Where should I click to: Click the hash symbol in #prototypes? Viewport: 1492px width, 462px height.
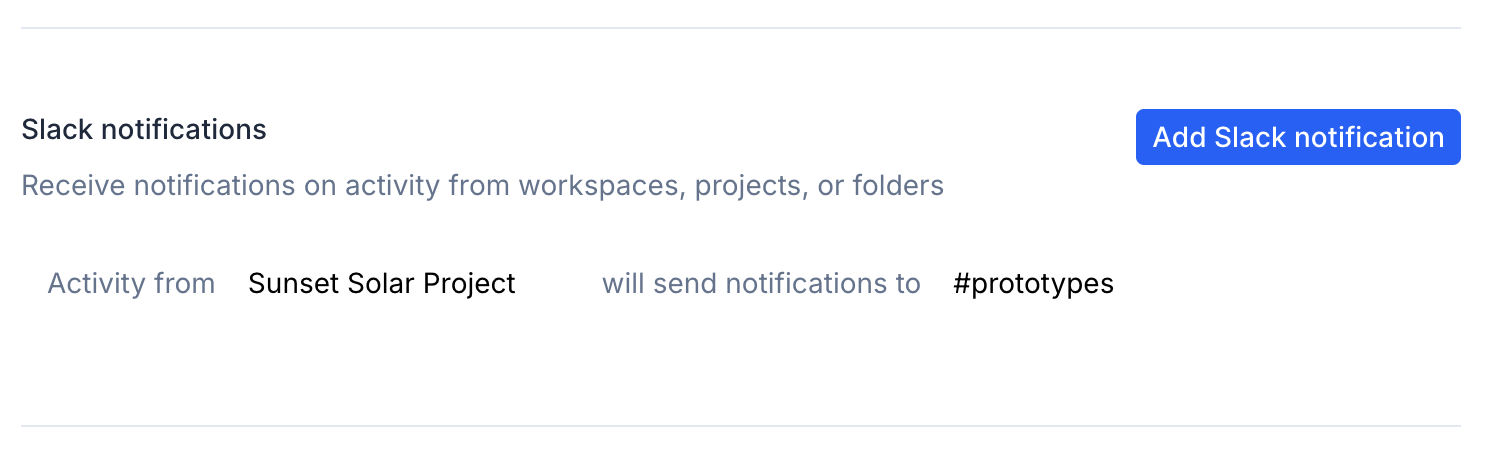pos(962,284)
